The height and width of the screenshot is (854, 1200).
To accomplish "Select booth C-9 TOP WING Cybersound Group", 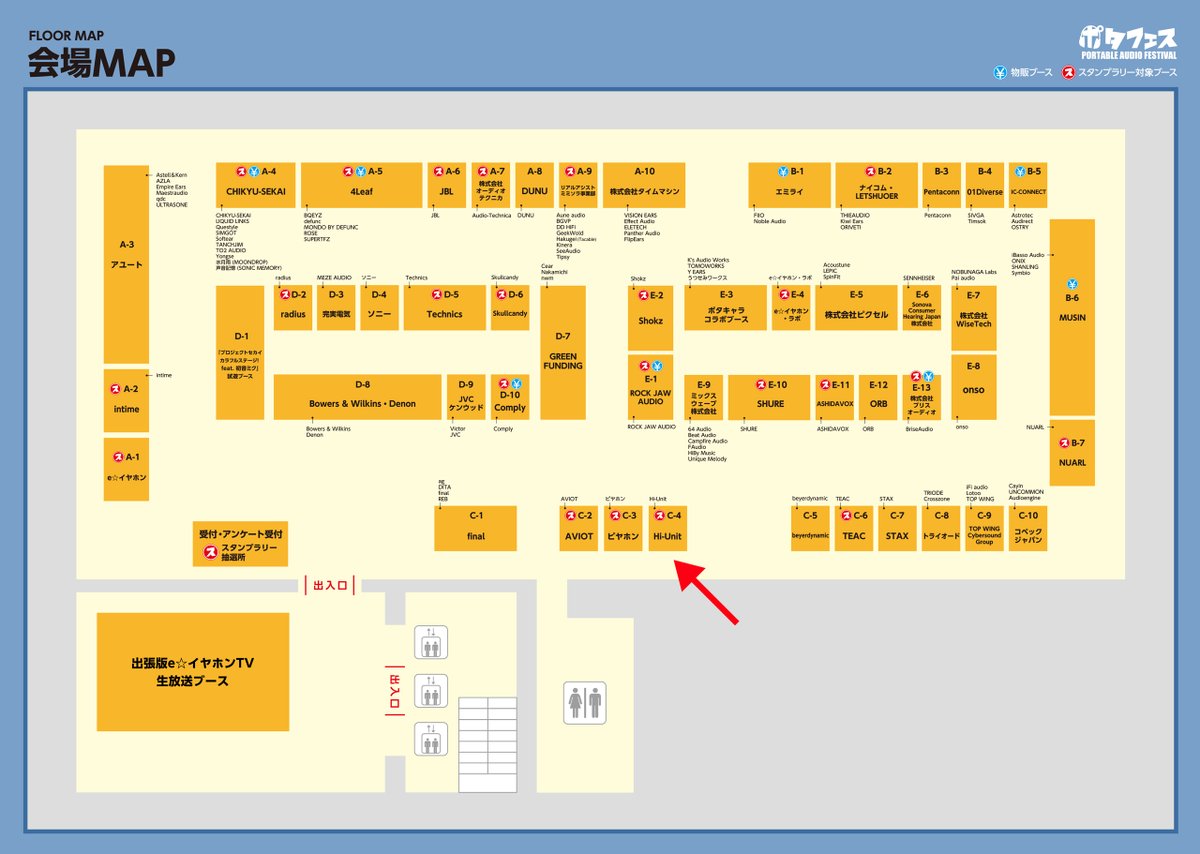I will click(x=985, y=528).
